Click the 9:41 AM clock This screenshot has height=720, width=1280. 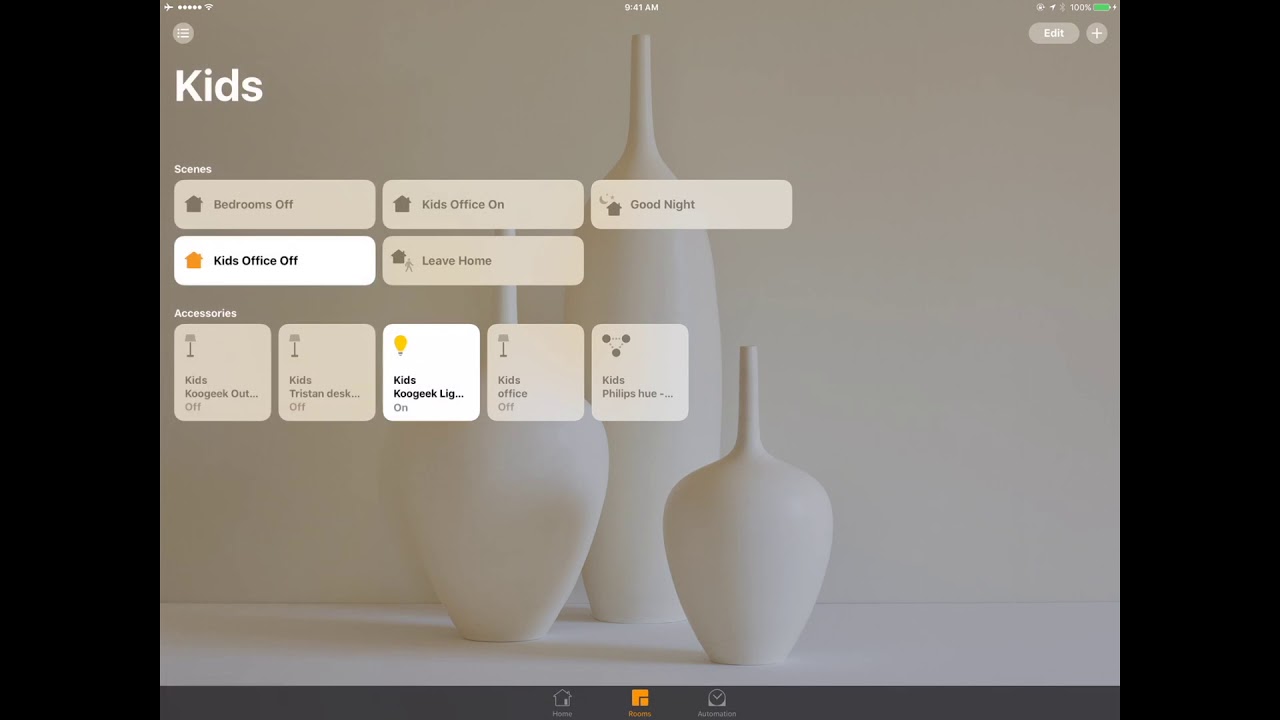(x=641, y=7)
